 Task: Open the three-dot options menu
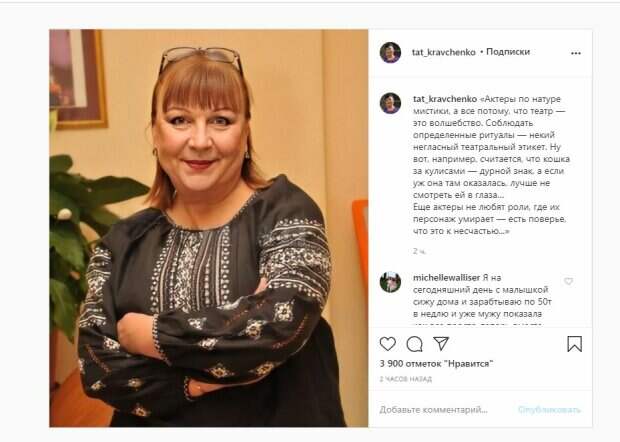tap(576, 53)
